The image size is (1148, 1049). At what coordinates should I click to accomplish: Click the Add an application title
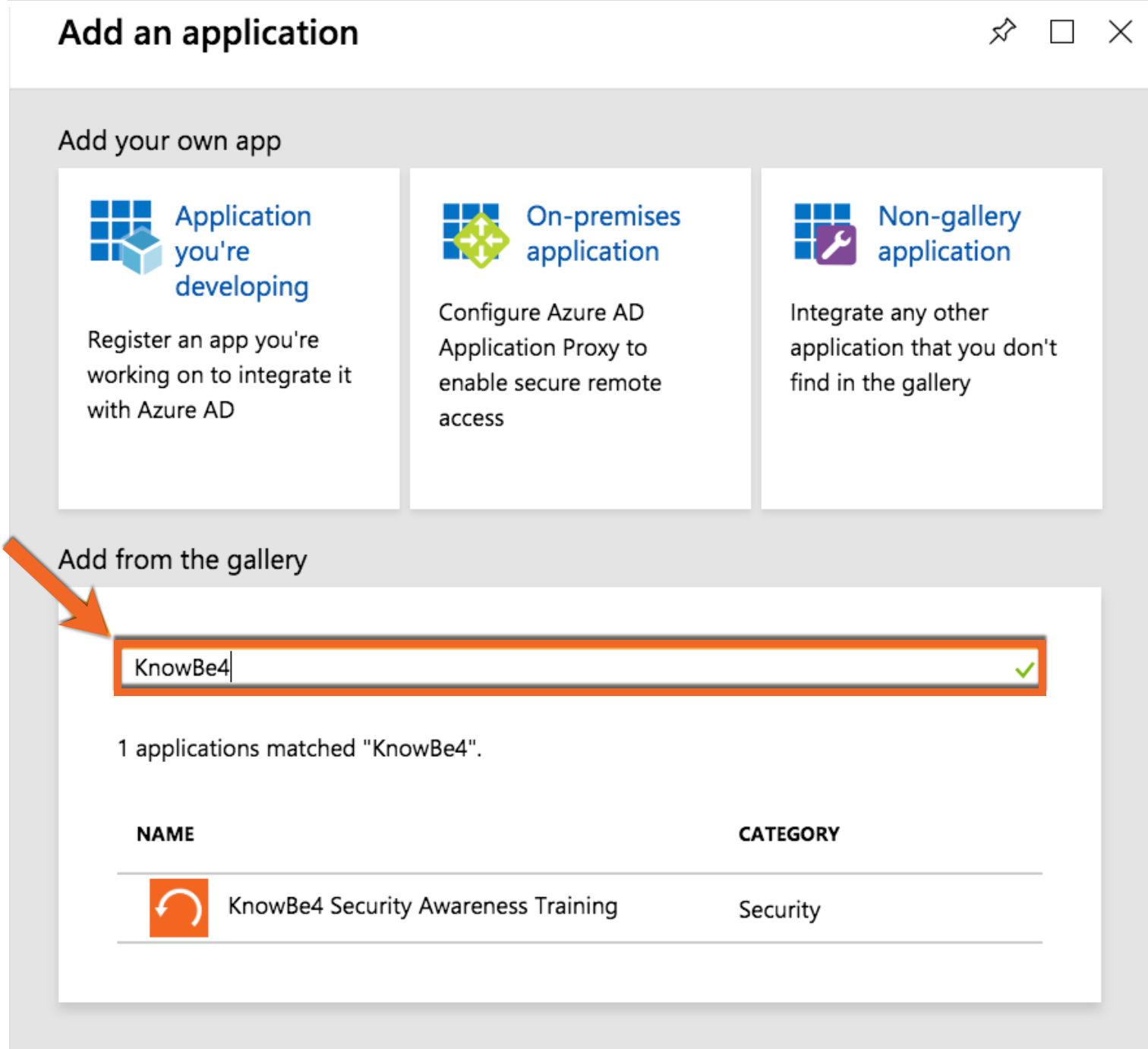point(208,32)
